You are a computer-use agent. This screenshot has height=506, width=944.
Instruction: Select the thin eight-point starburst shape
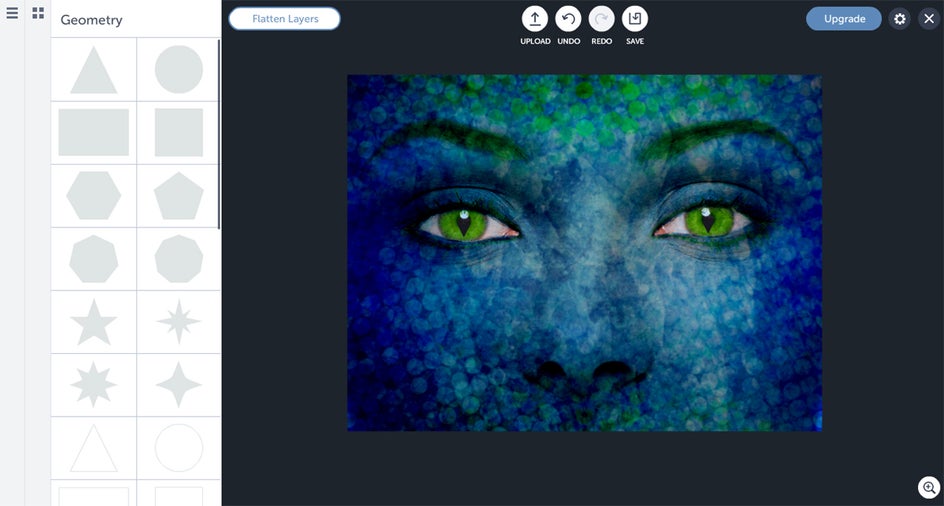(179, 322)
